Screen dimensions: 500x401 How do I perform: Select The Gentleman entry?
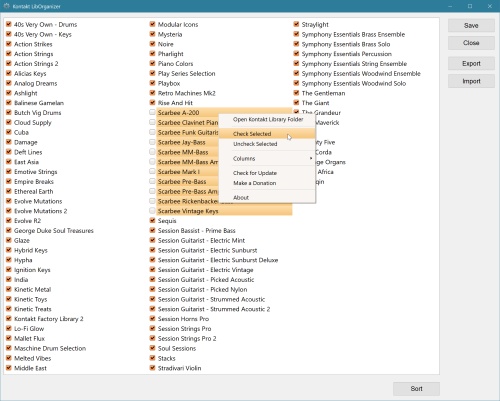click(x=323, y=93)
